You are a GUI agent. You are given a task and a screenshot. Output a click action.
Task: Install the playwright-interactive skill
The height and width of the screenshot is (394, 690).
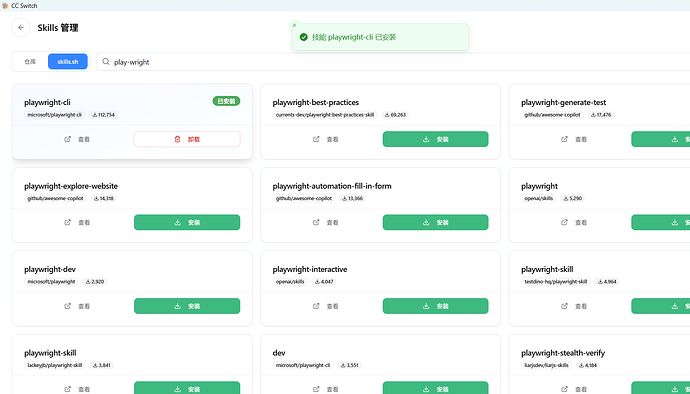[435, 306]
